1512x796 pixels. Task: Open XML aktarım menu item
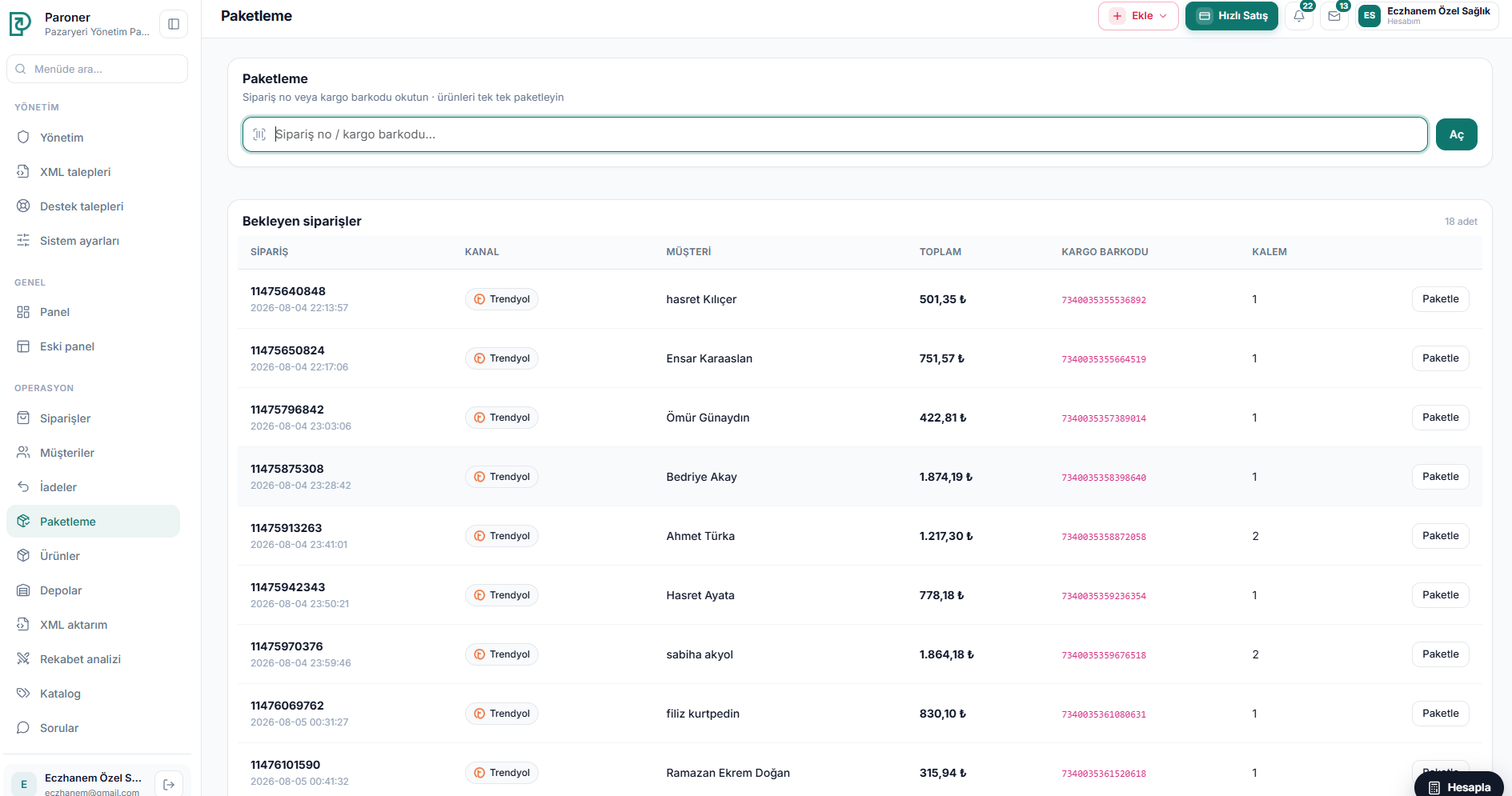point(93,625)
